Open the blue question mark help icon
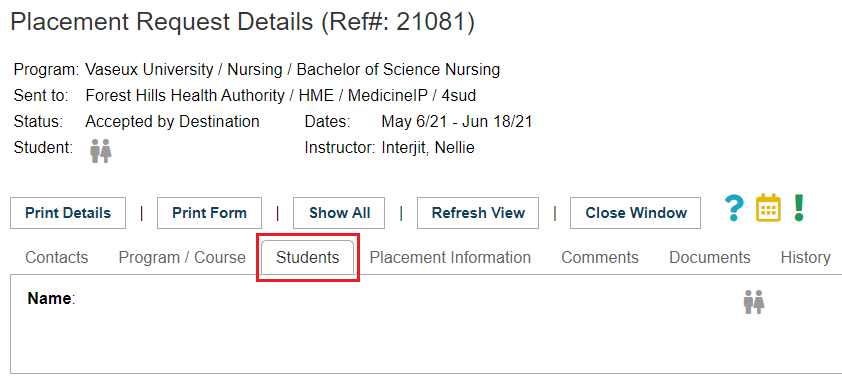842x385 pixels. [x=734, y=208]
